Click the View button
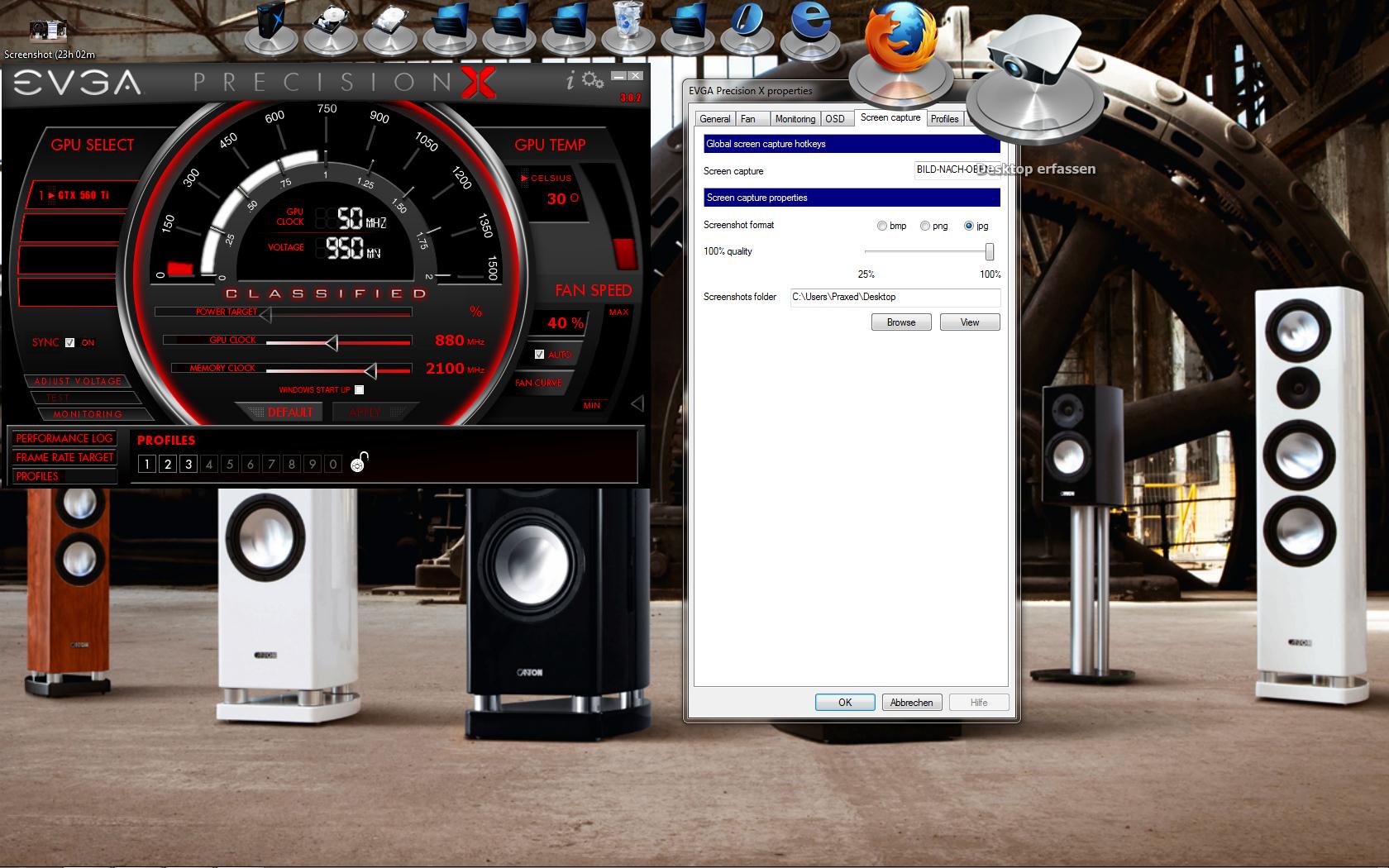Screen dimensions: 1389x868 pos(970,322)
